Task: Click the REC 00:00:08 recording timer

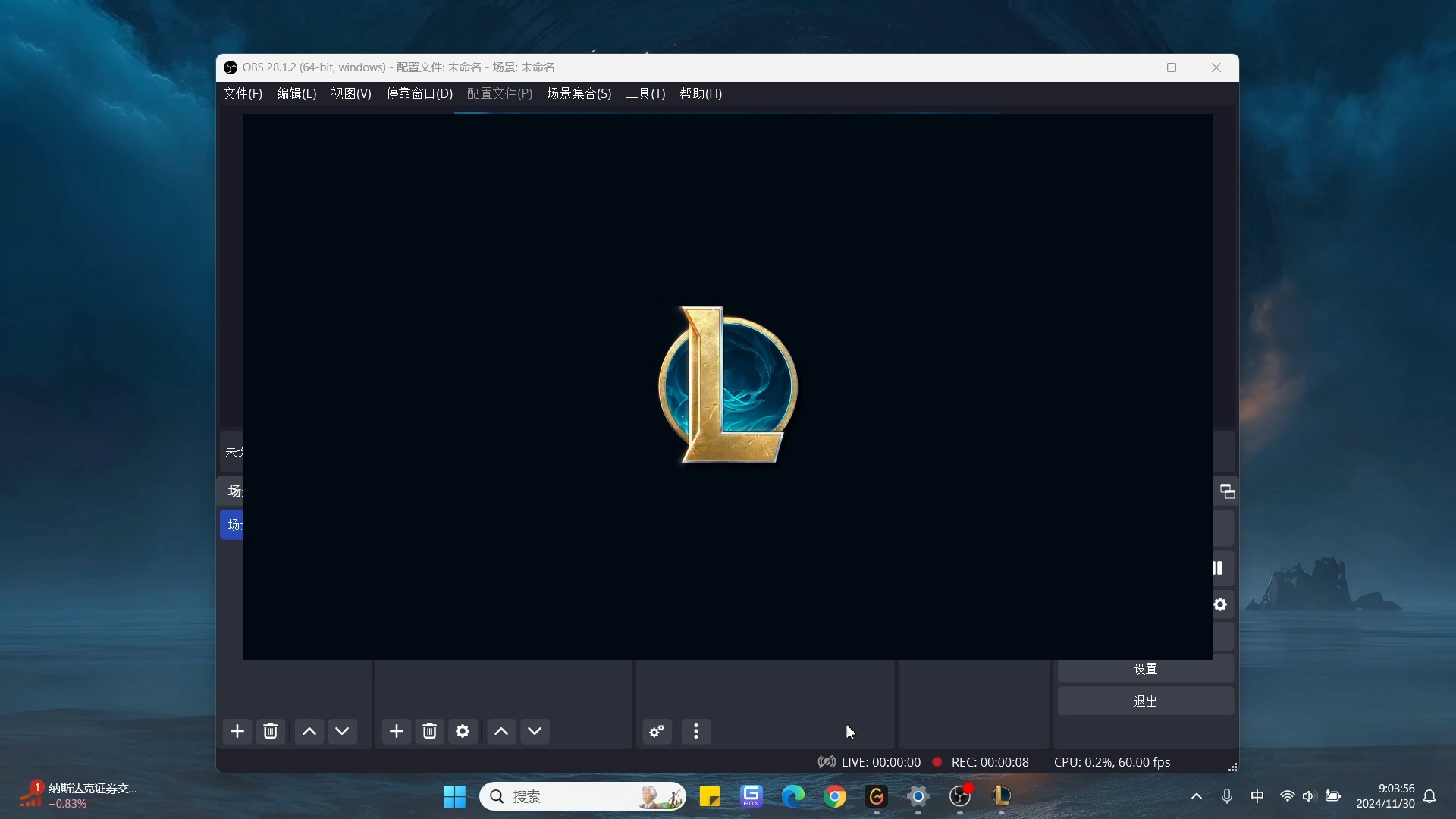Action: click(x=981, y=762)
